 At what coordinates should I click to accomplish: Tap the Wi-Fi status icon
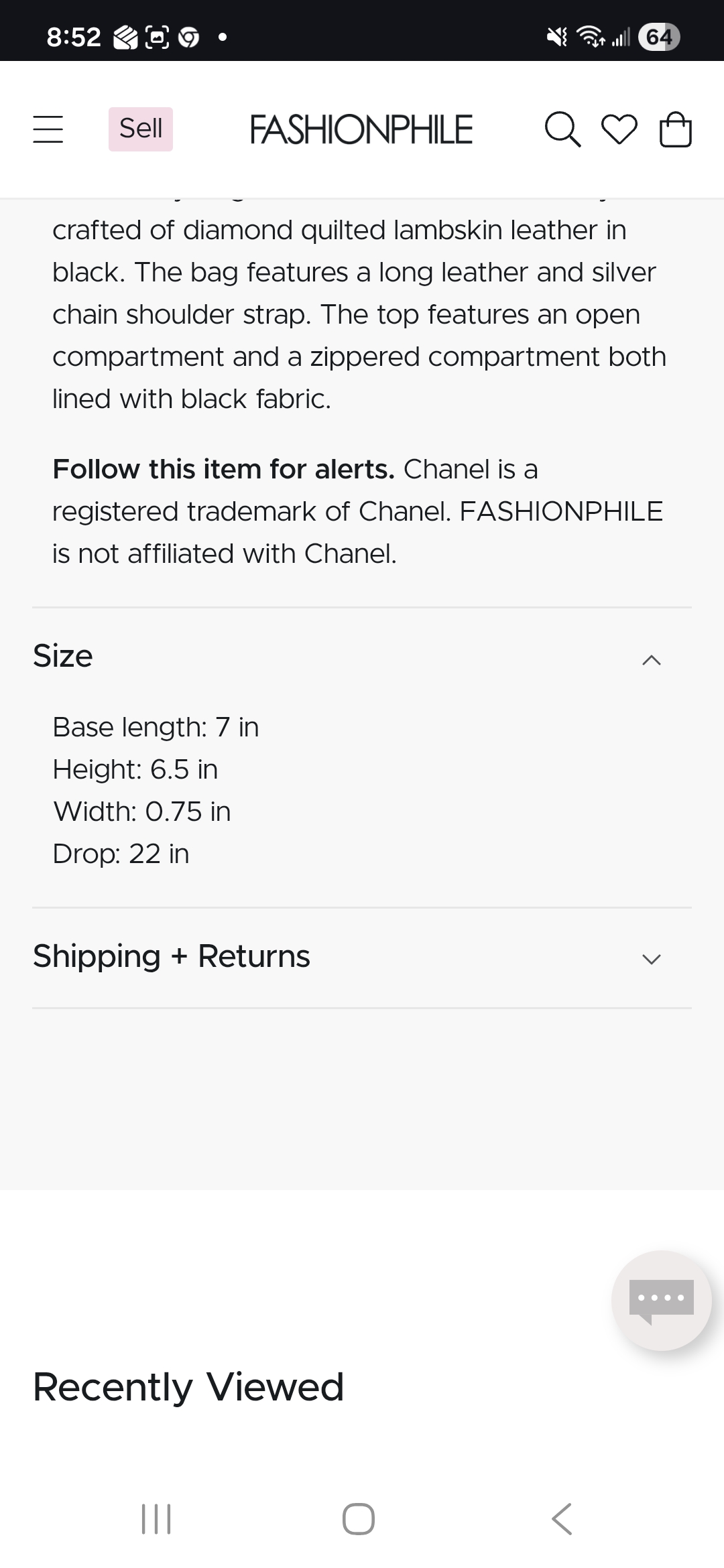click(x=590, y=37)
